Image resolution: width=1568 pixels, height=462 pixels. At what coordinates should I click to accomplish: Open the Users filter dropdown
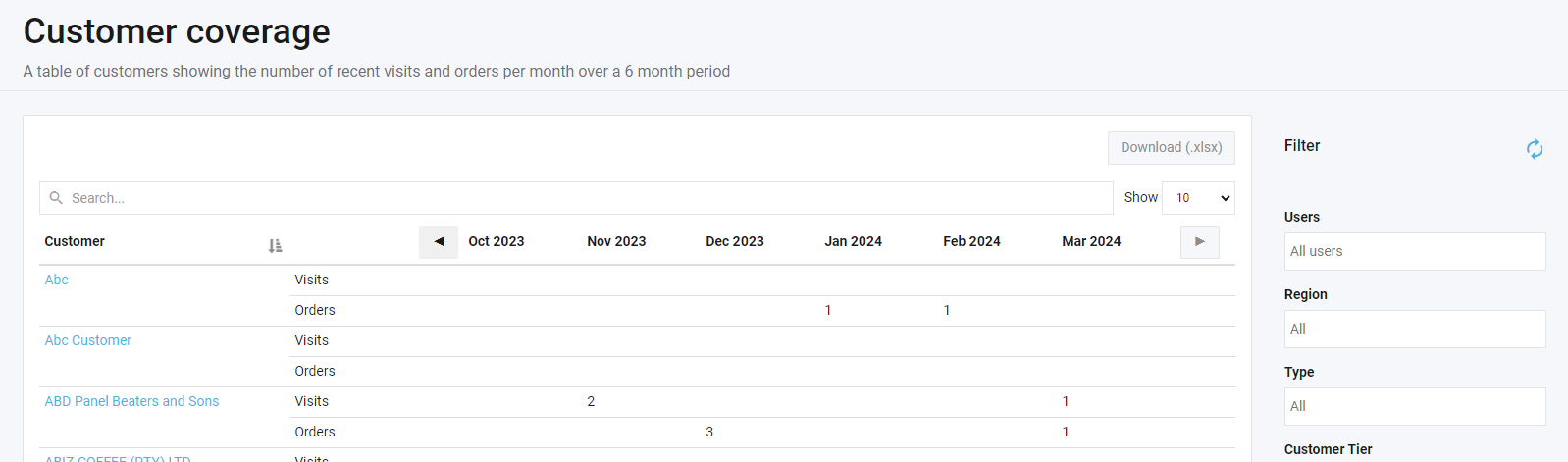[x=1414, y=252]
